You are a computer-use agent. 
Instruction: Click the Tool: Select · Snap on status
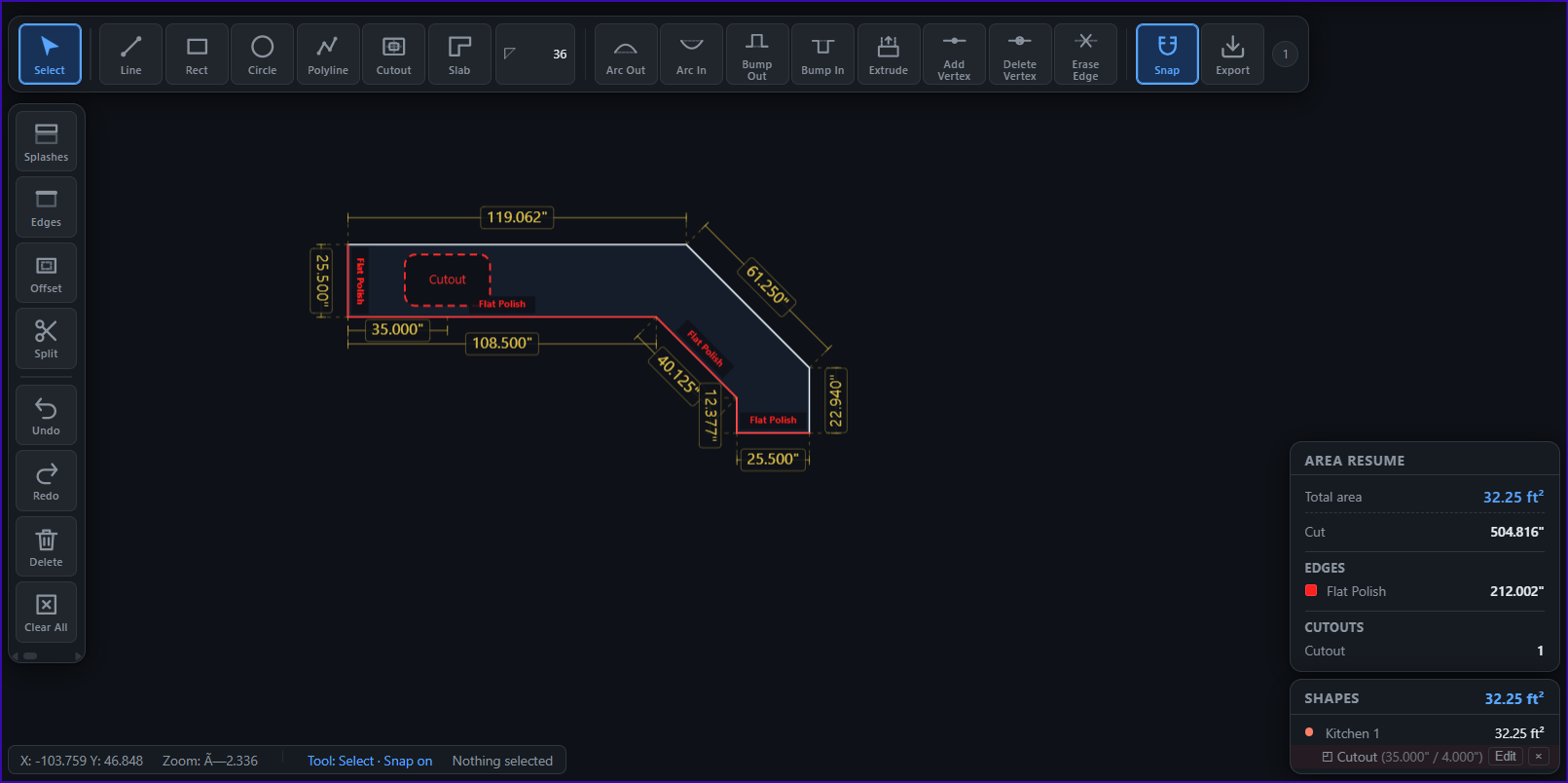click(x=370, y=761)
